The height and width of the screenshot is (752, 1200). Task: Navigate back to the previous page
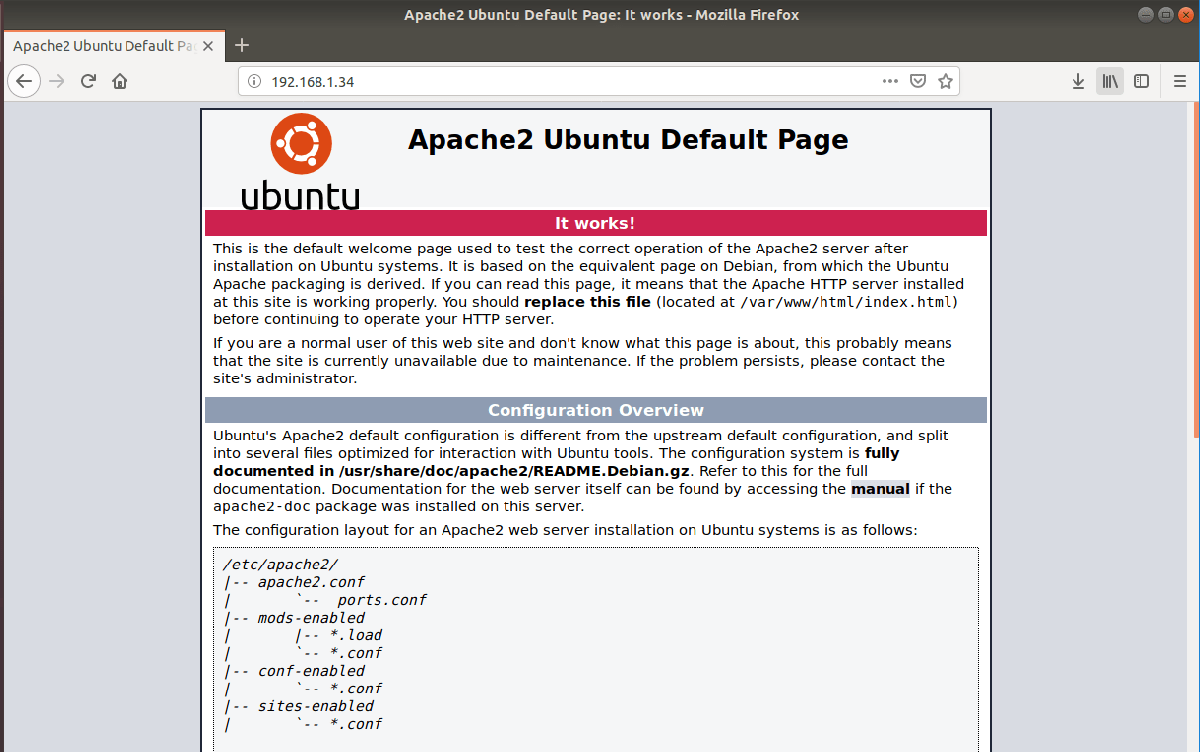point(24,81)
